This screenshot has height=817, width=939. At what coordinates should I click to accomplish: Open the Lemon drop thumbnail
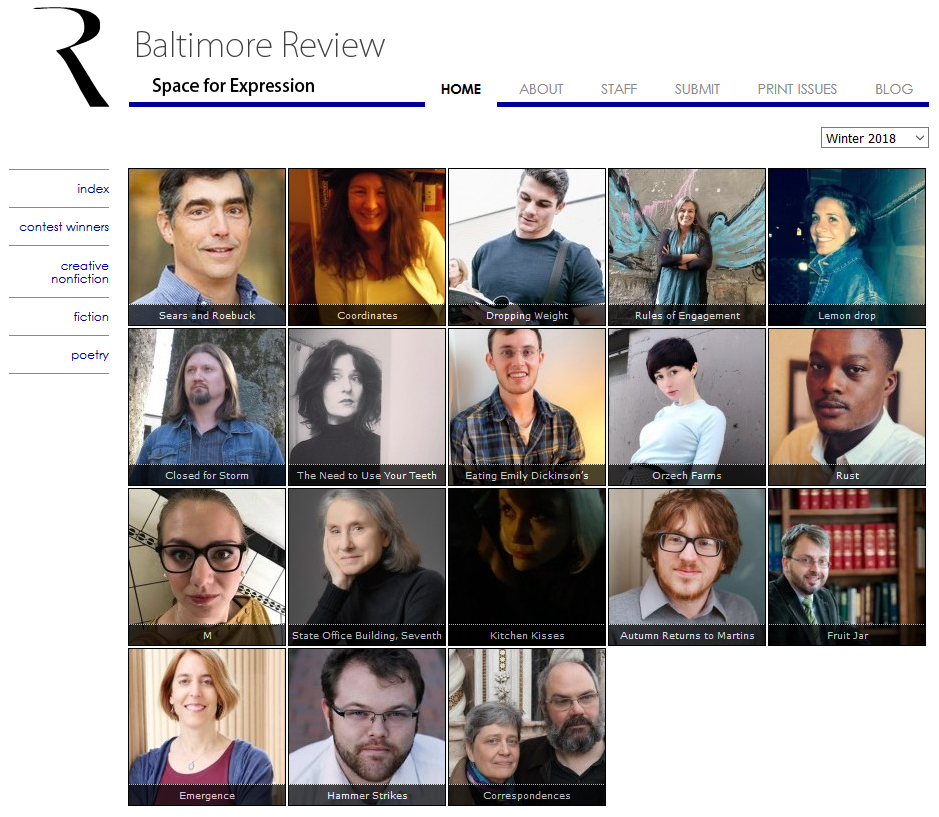[x=847, y=247]
